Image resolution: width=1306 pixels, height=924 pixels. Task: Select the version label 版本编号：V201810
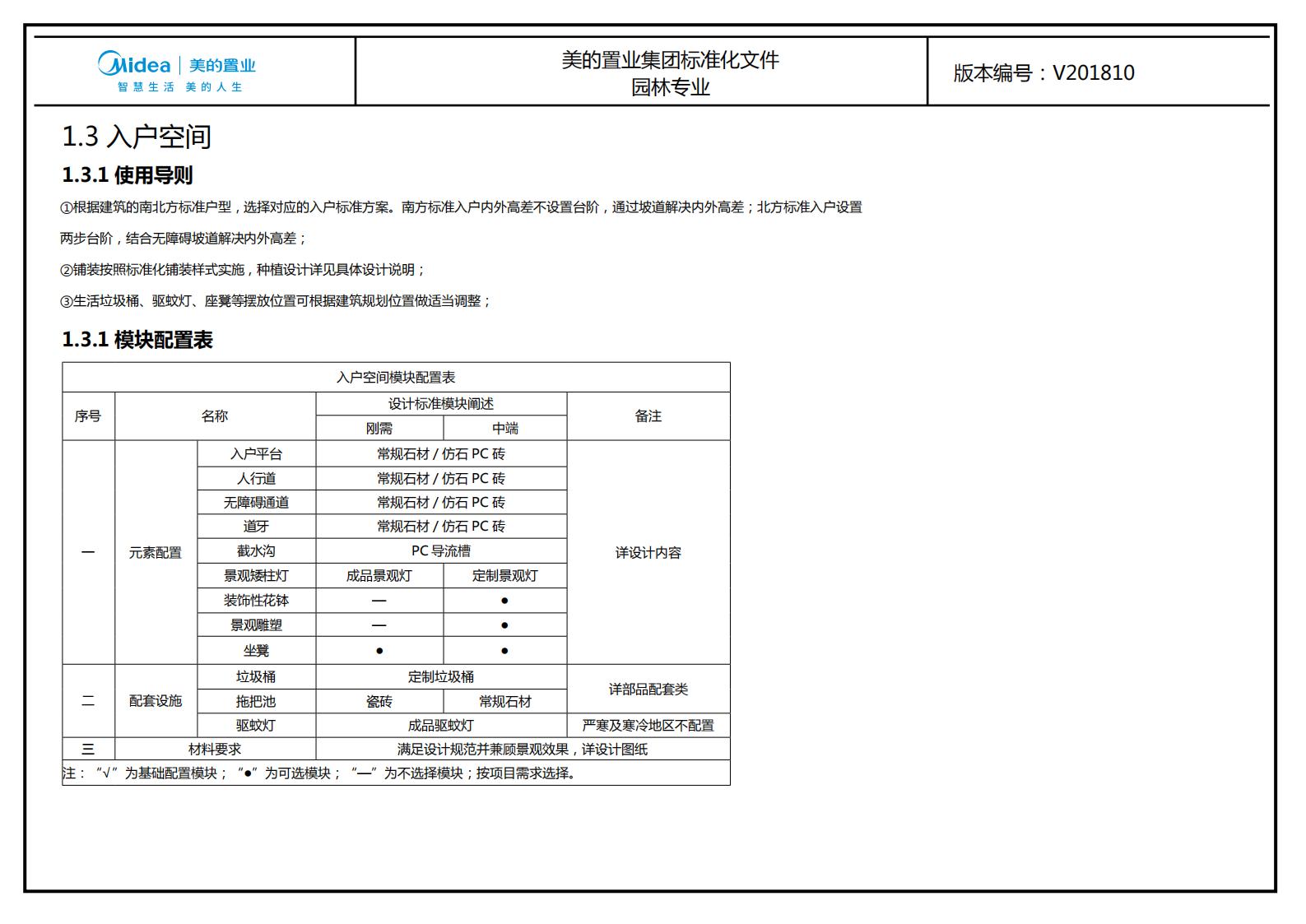(1043, 72)
